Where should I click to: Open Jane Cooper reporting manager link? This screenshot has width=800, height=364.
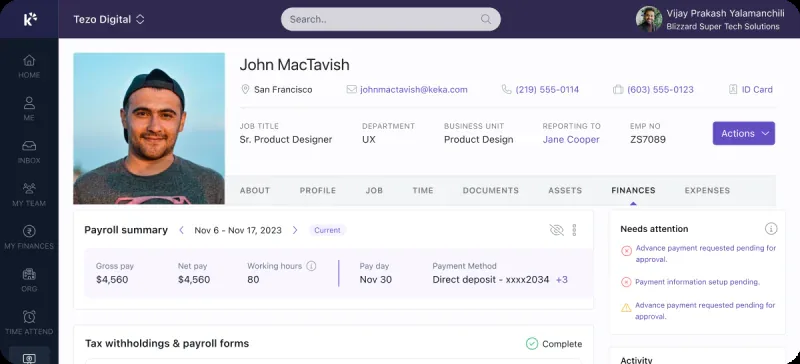coord(571,139)
